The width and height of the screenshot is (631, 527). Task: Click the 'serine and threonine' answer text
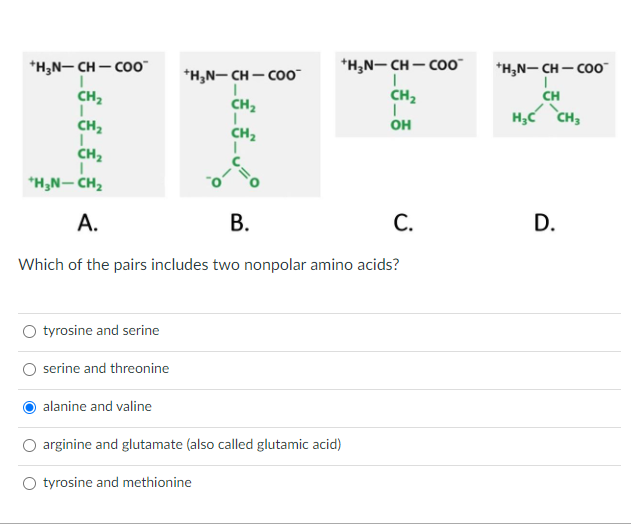[106, 368]
